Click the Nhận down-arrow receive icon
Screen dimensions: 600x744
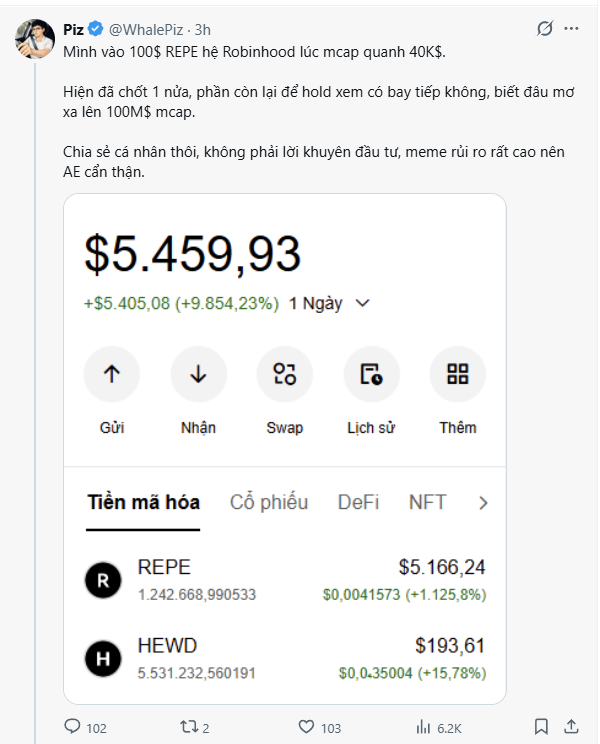pyautogui.click(x=198, y=374)
